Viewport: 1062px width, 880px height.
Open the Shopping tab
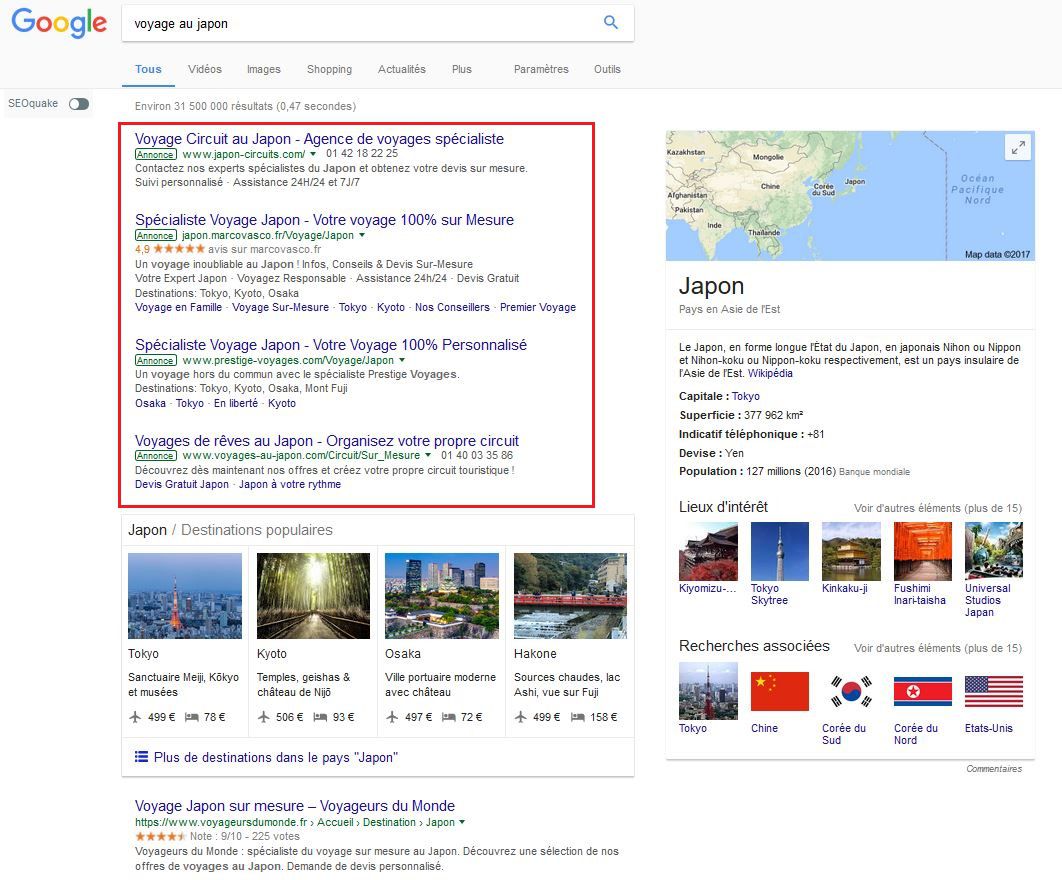coord(329,69)
